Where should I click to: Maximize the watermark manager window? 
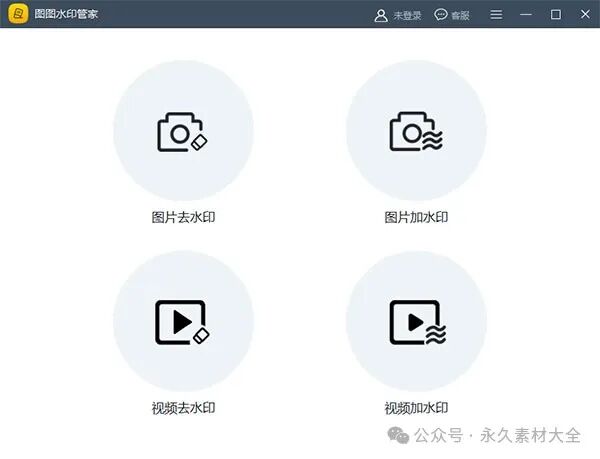coord(556,15)
